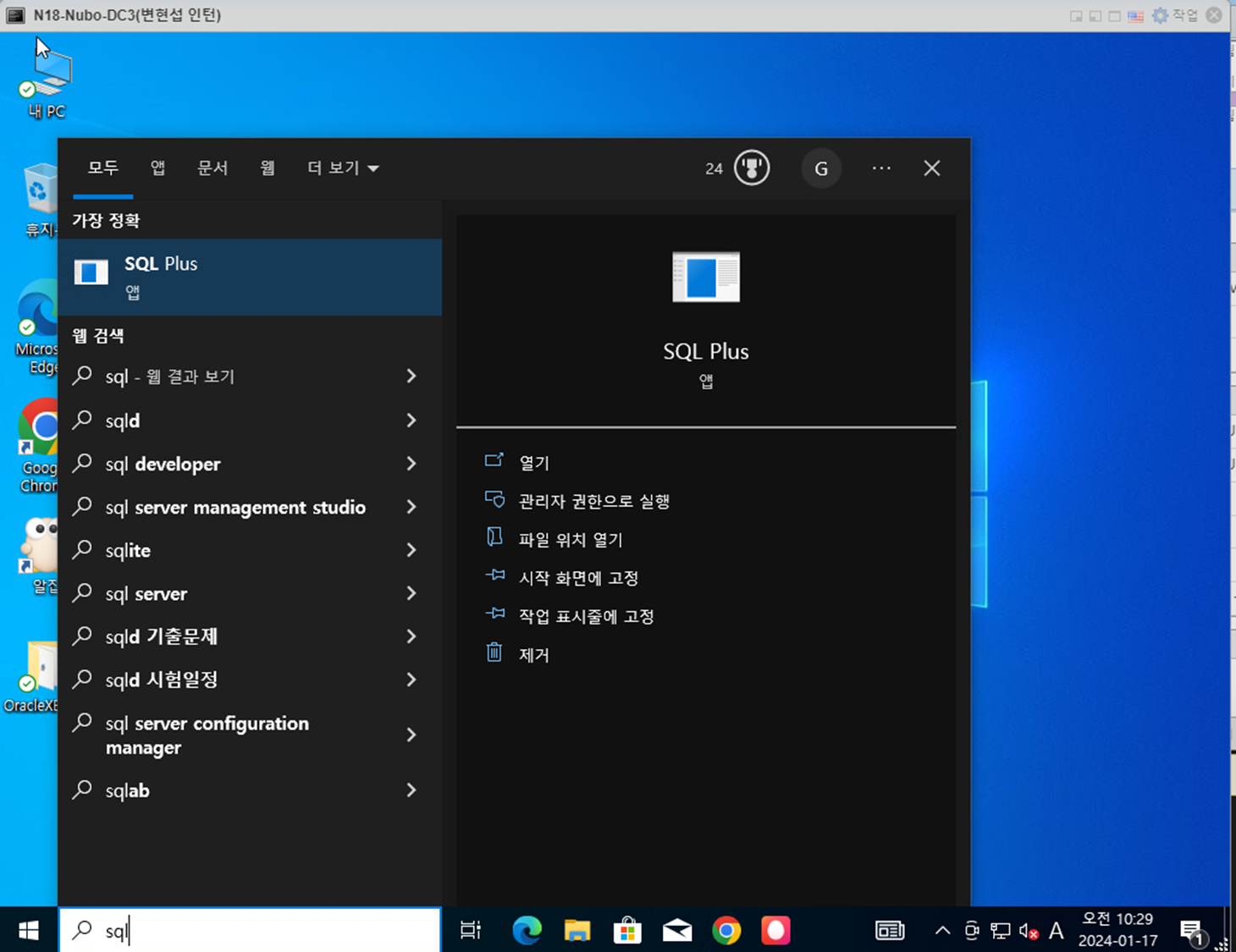
Task: Choose 시작 화면에 고정
Action: (x=578, y=578)
